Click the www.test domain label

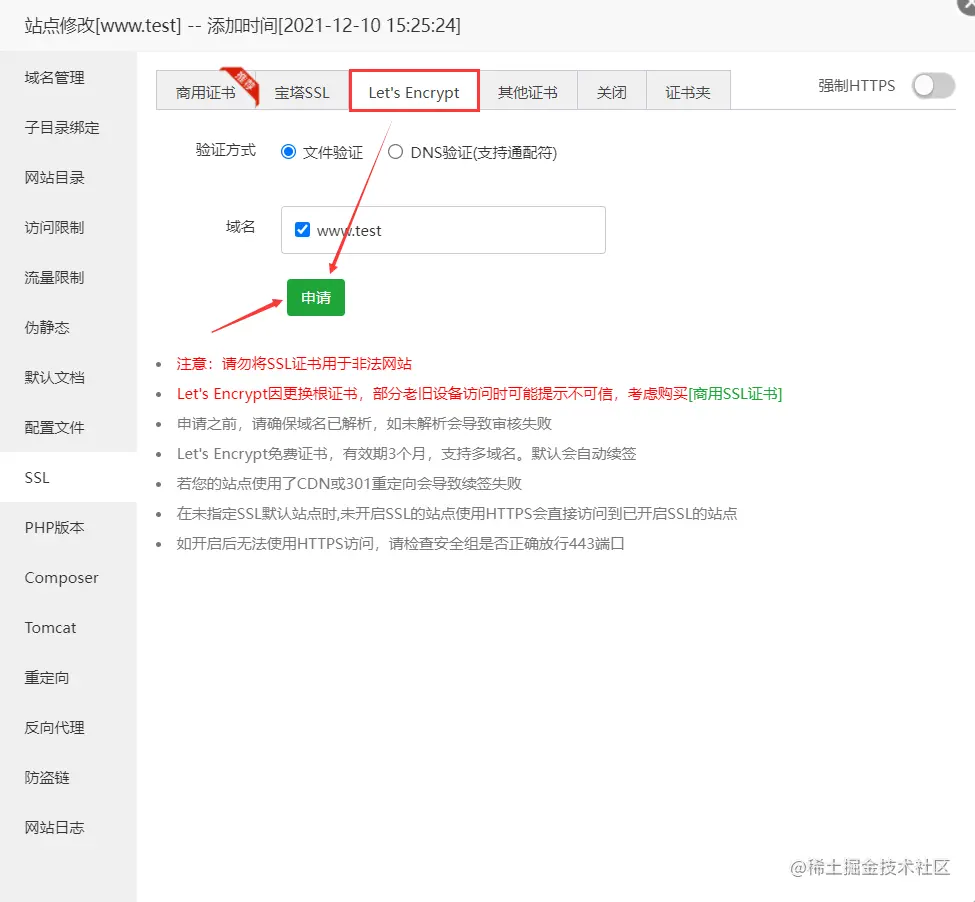click(x=349, y=231)
